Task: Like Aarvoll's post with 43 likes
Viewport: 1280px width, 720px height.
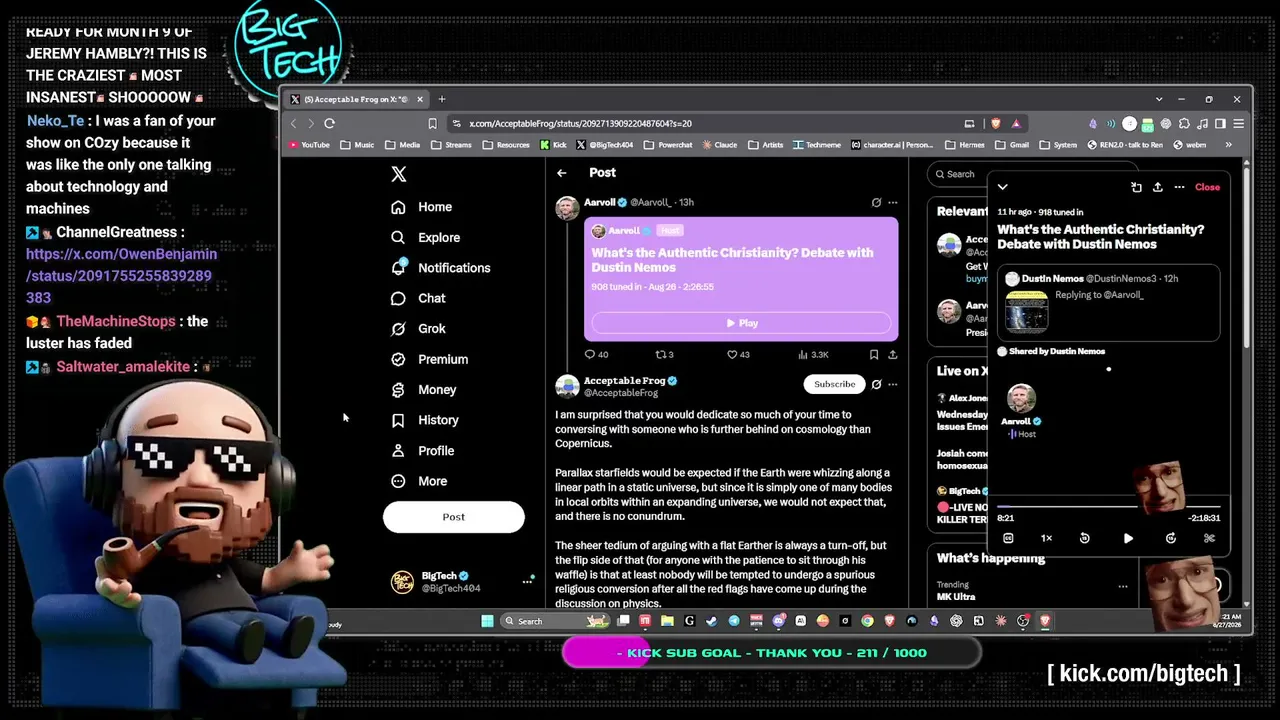Action: 738,354
